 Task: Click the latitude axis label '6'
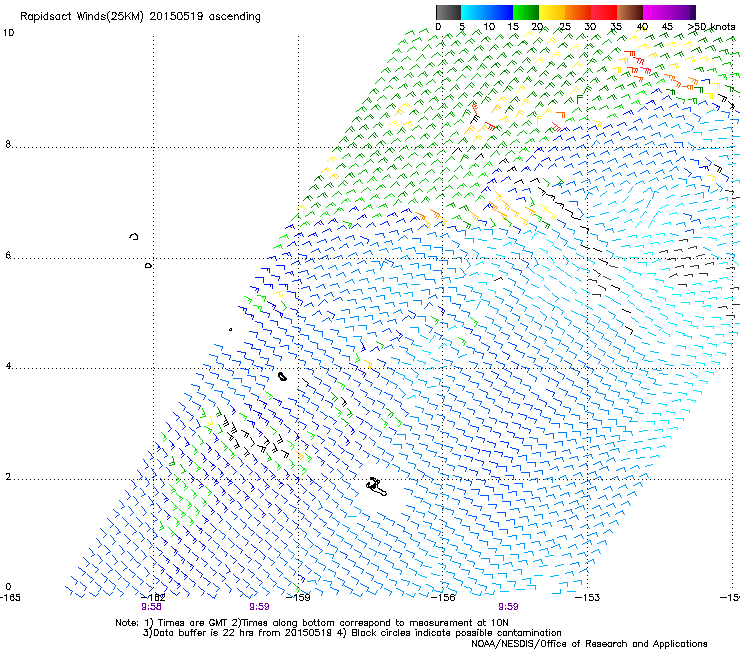coord(8,255)
